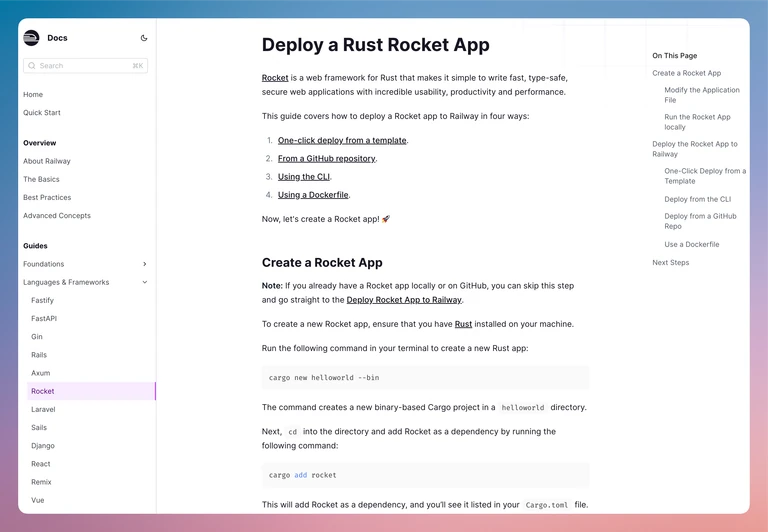The image size is (768, 532).
Task: Click the Overview section heading
Action: [40, 143]
